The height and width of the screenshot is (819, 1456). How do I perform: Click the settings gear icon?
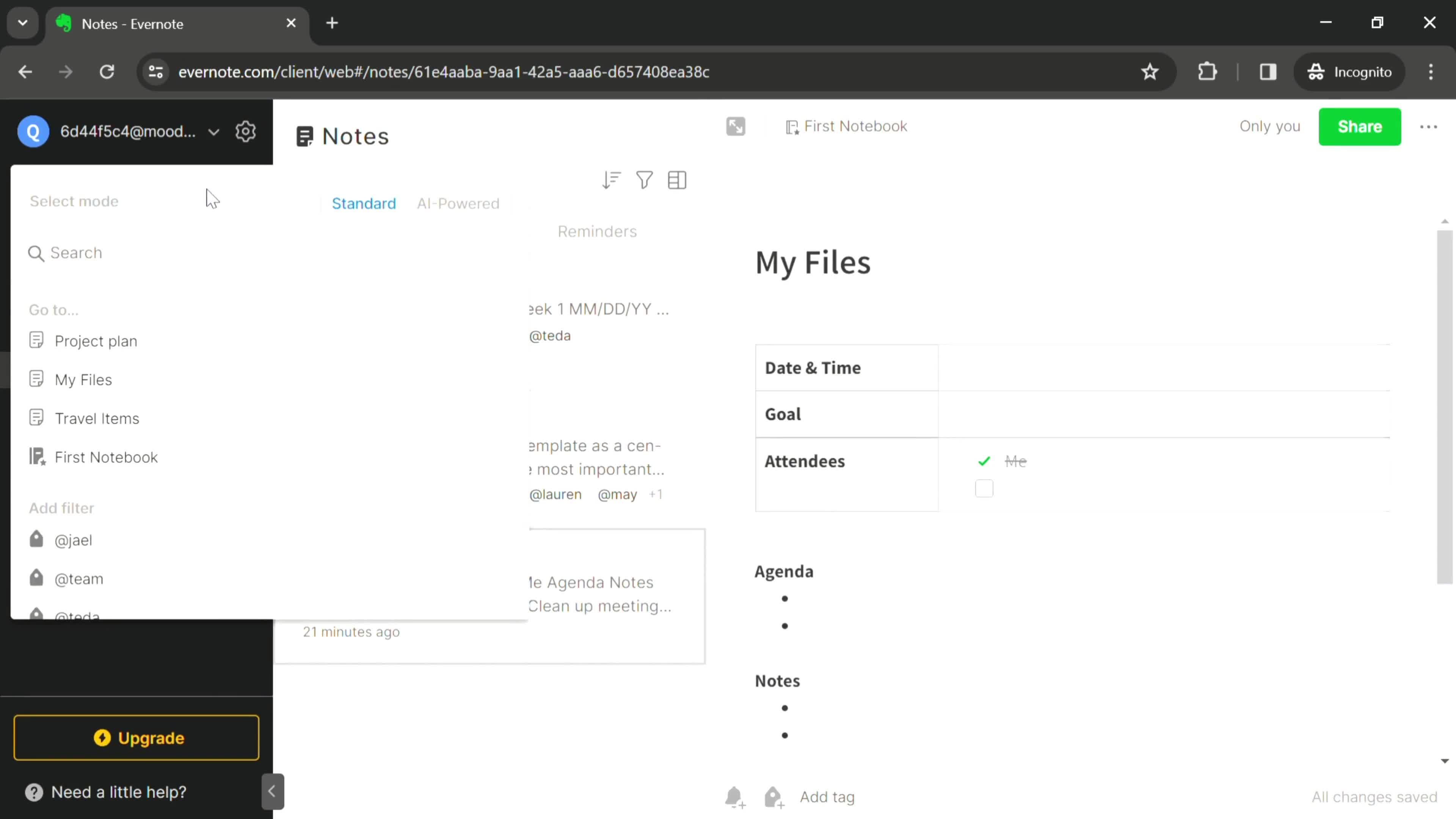pyautogui.click(x=246, y=131)
